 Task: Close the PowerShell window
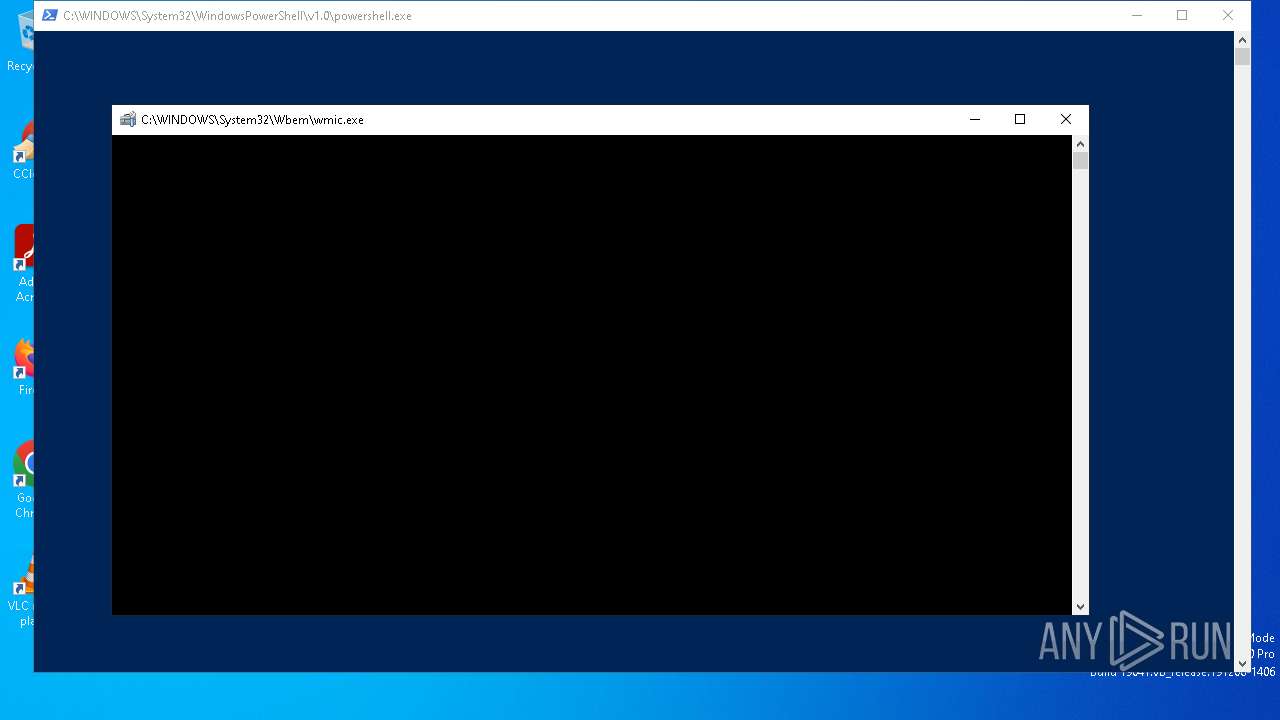pos(1228,15)
